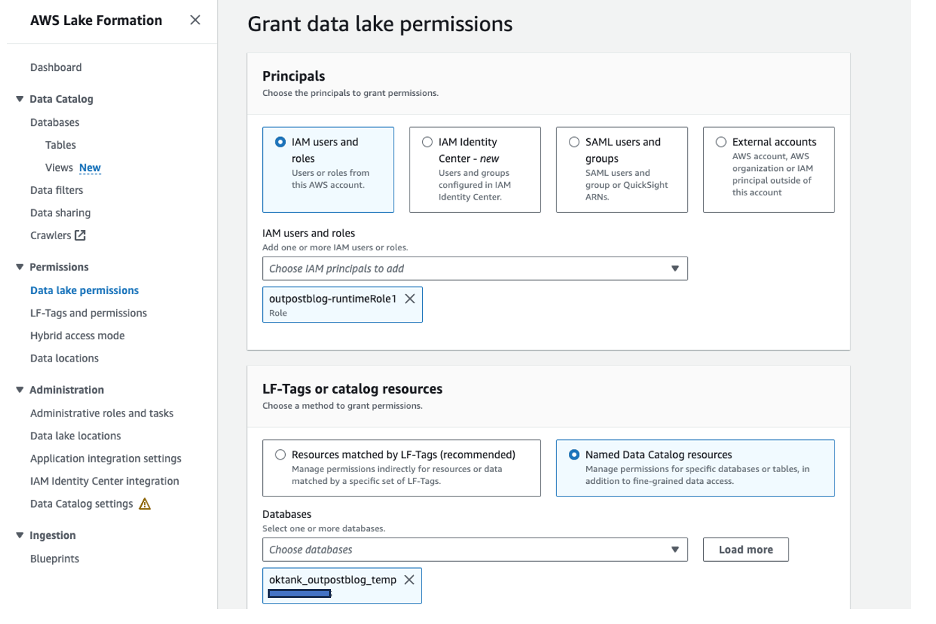Select External accounts radio button
The height and width of the screenshot is (624, 936).
pos(722,143)
